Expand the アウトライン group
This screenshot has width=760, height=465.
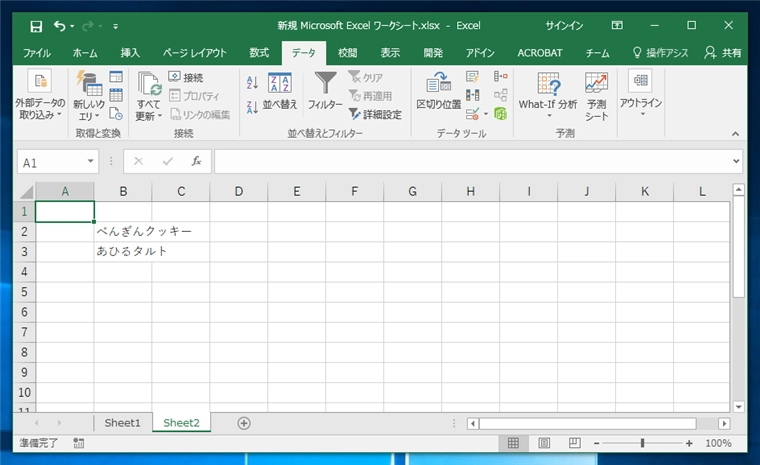[641, 94]
